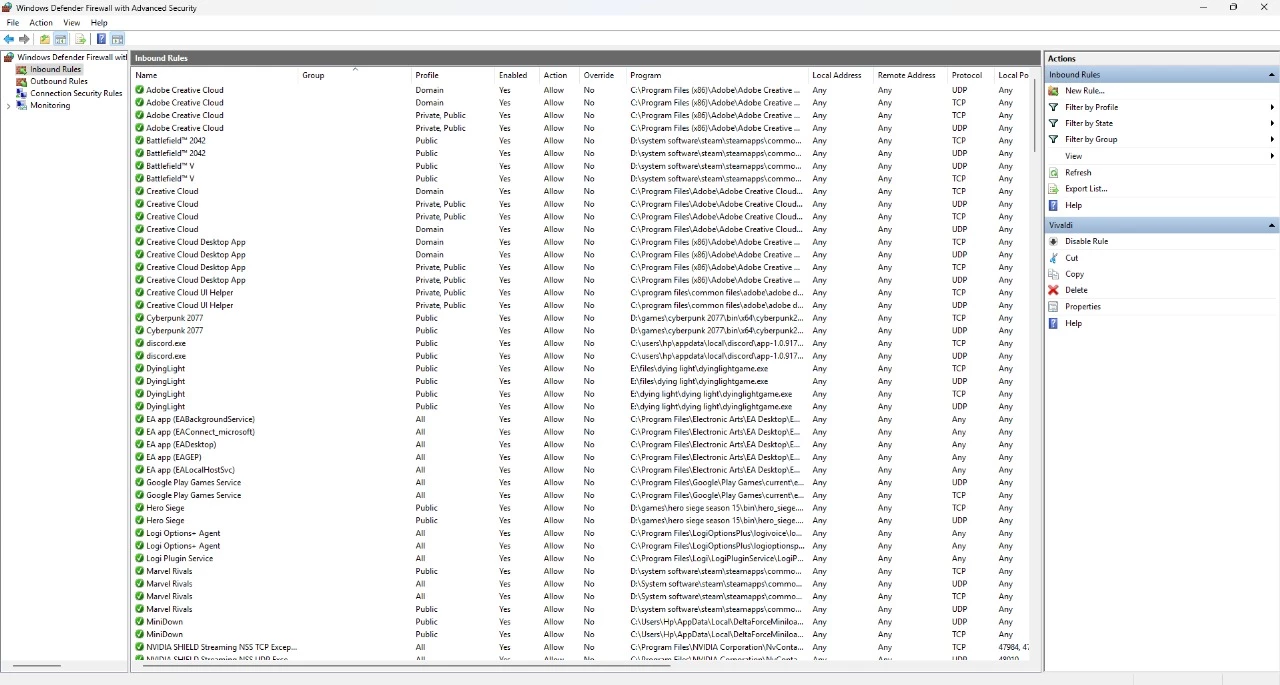
Task: Click green check icon of EA app (EAGEP)
Action: [x=140, y=457]
